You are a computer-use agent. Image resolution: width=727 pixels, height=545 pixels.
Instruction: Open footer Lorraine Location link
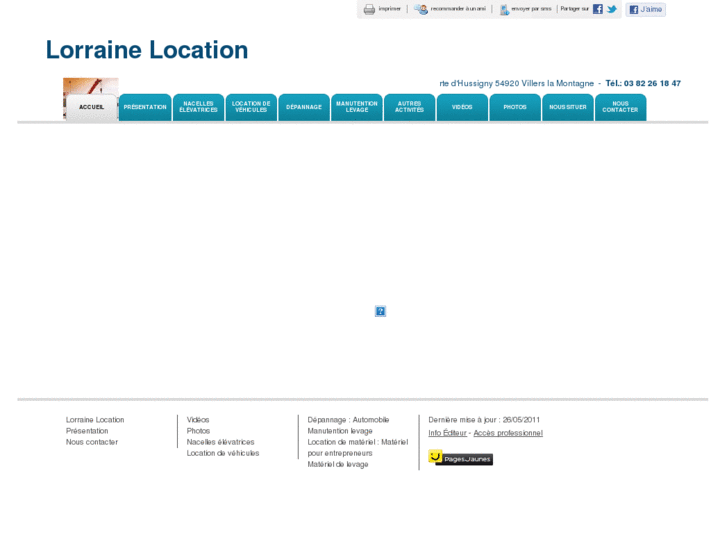[x=95, y=420]
